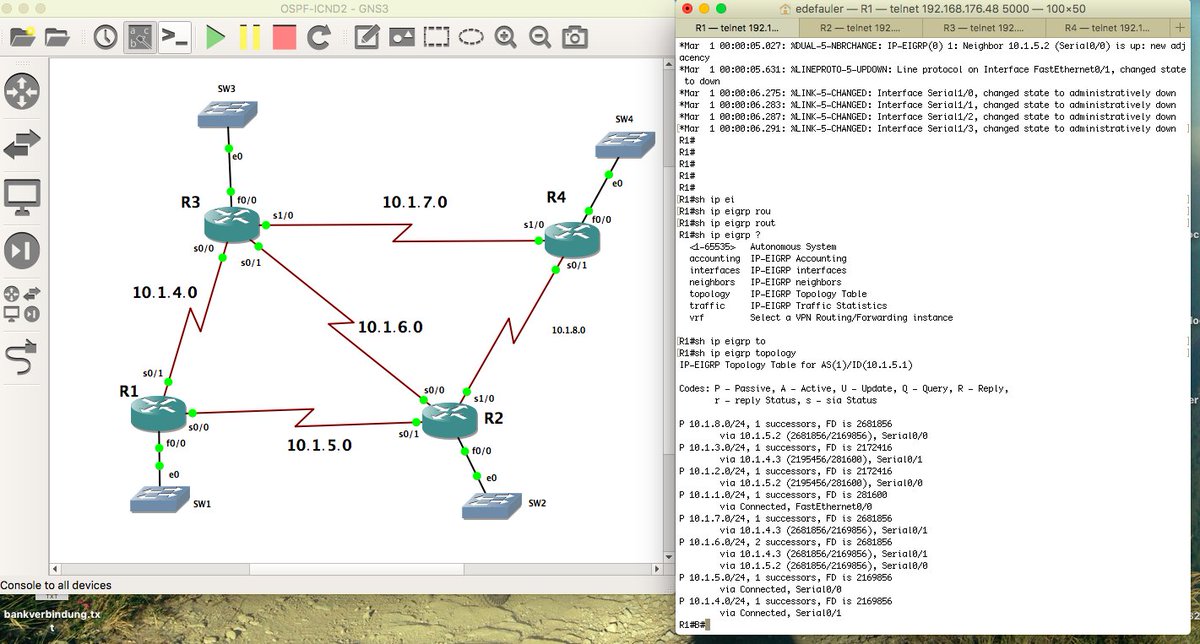Reload all devices with circular arrow icon
Screen dimensions: 1200x644
(x=318, y=37)
